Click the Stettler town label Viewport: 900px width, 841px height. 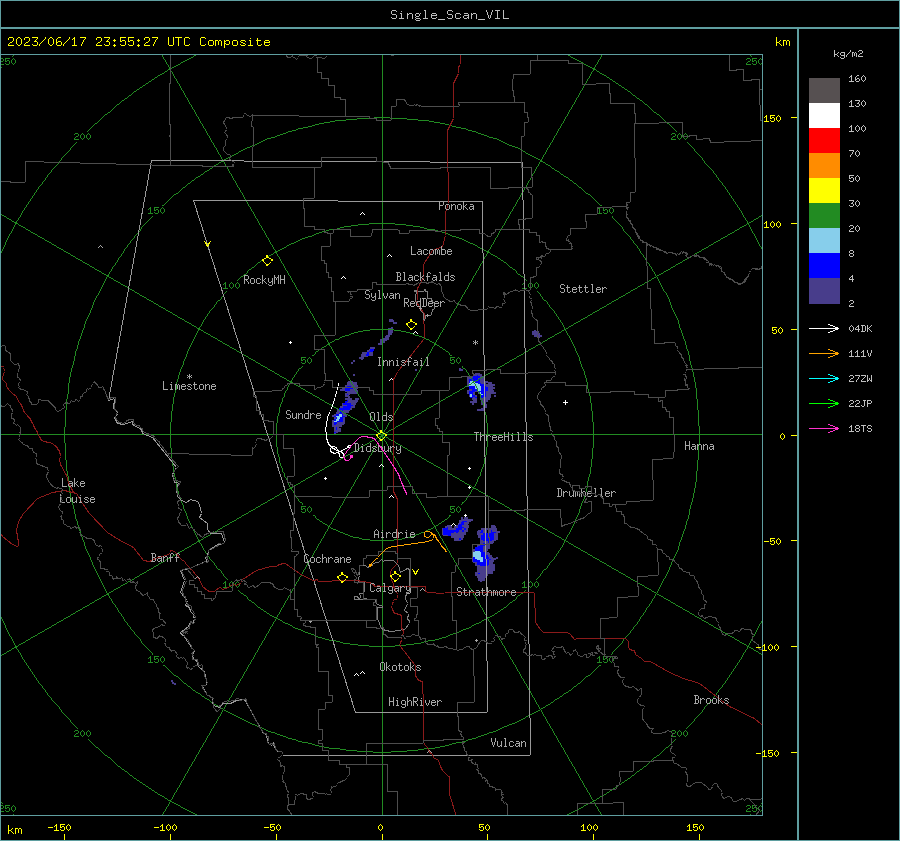583,289
